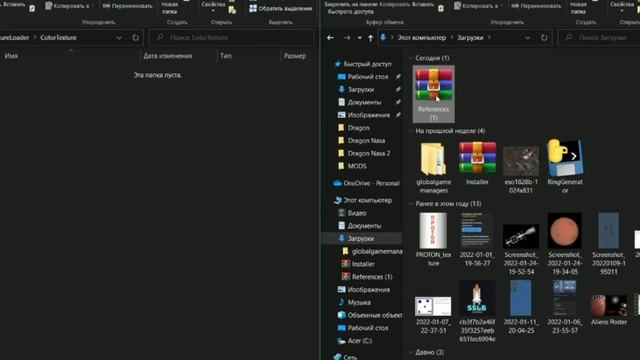
Task: Click the ColorTexture search field
Action: click(x=232, y=38)
